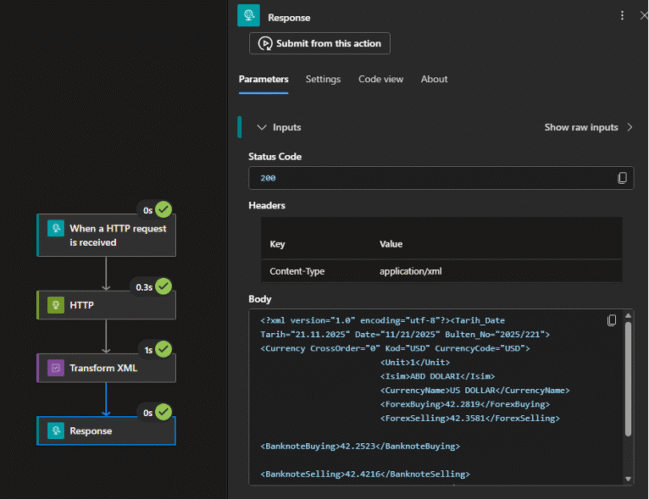This screenshot has width=649, height=500.
Task: Click the Response node icon in workflow
Action: click(55, 430)
